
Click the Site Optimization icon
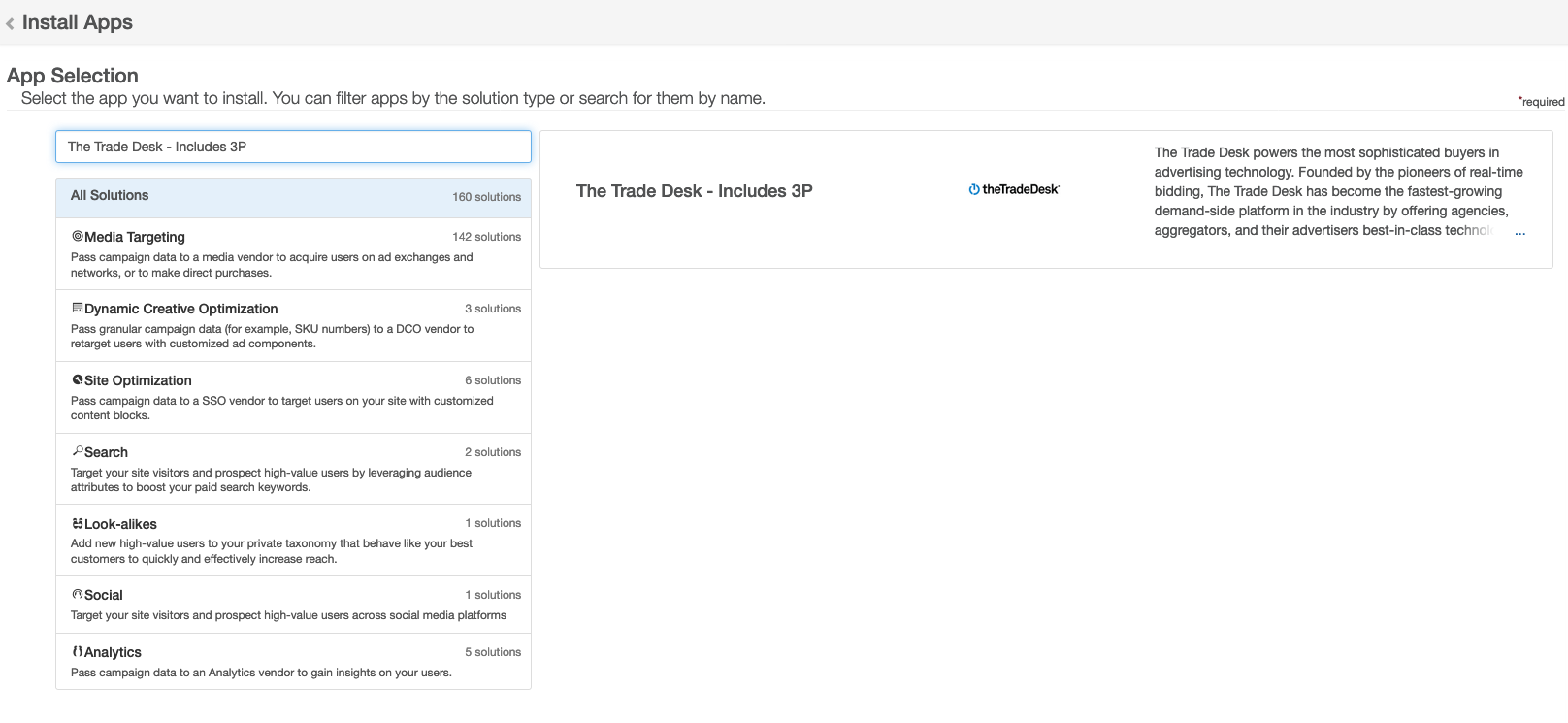click(78, 379)
